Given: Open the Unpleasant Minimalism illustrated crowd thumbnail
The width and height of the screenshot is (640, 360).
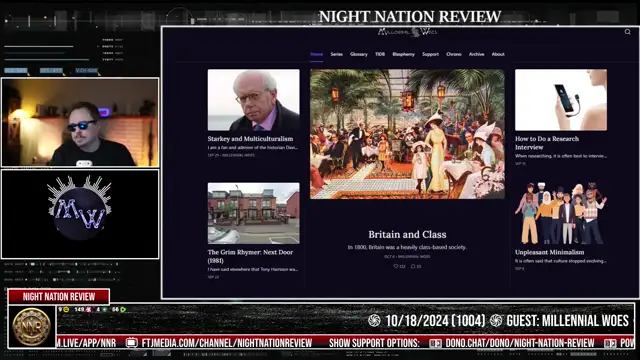Looking at the screenshot, I should [561, 213].
